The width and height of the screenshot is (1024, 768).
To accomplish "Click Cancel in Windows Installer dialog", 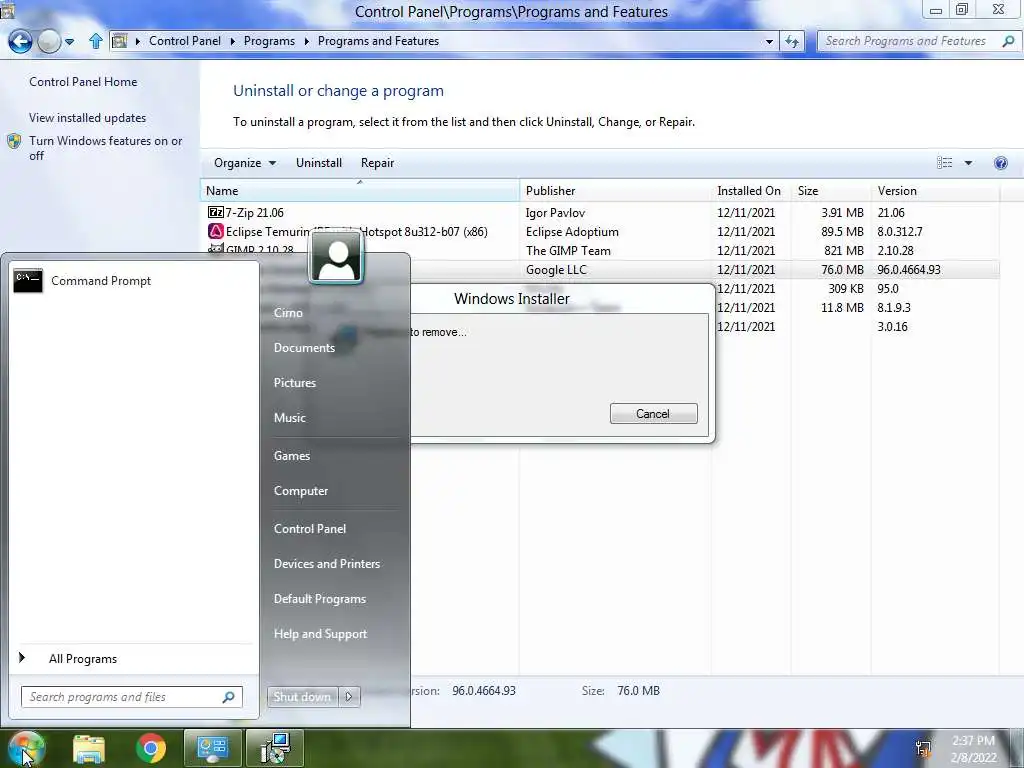I will tap(654, 413).
